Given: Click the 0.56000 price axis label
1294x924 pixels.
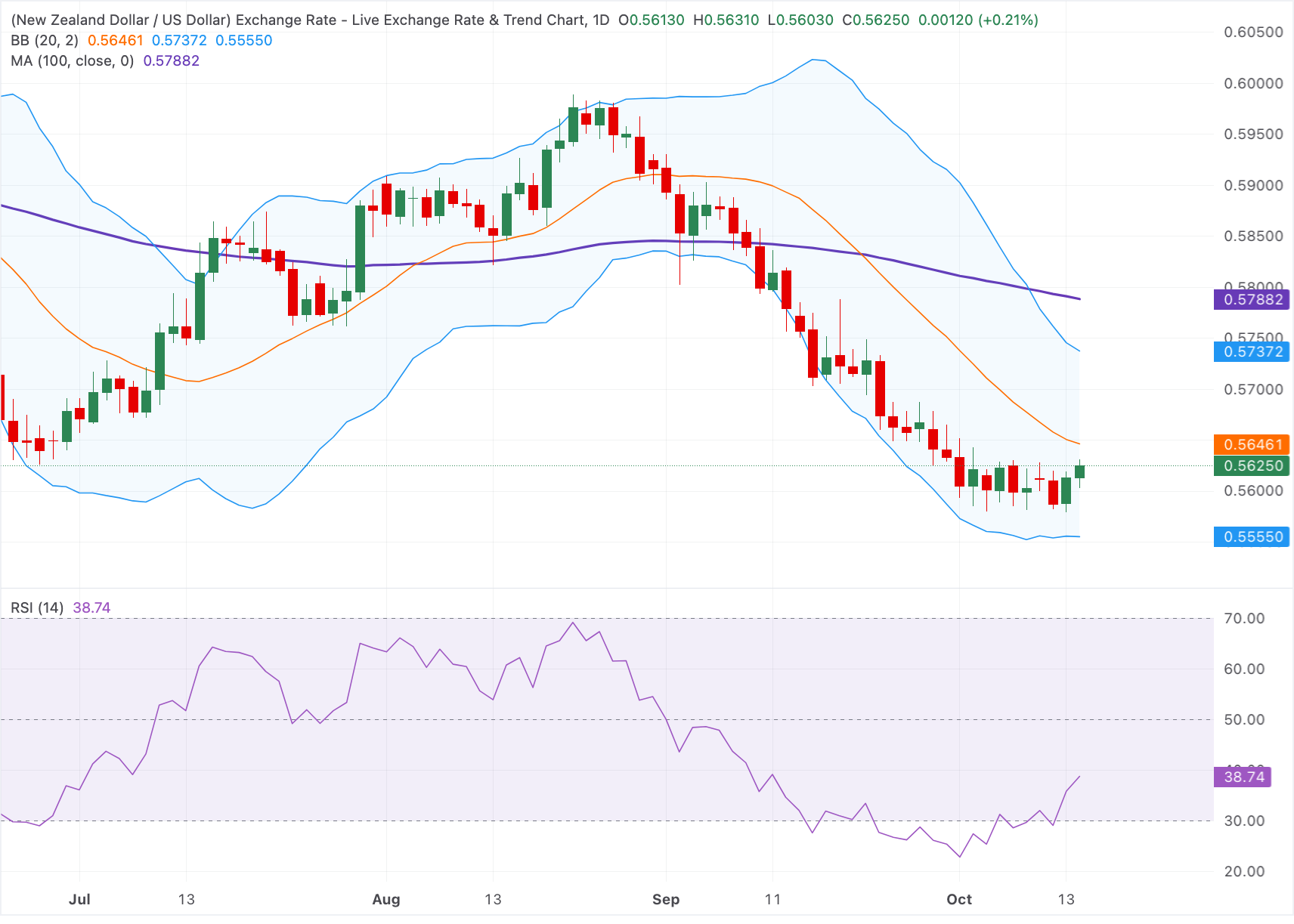Looking at the screenshot, I should [x=1253, y=490].
